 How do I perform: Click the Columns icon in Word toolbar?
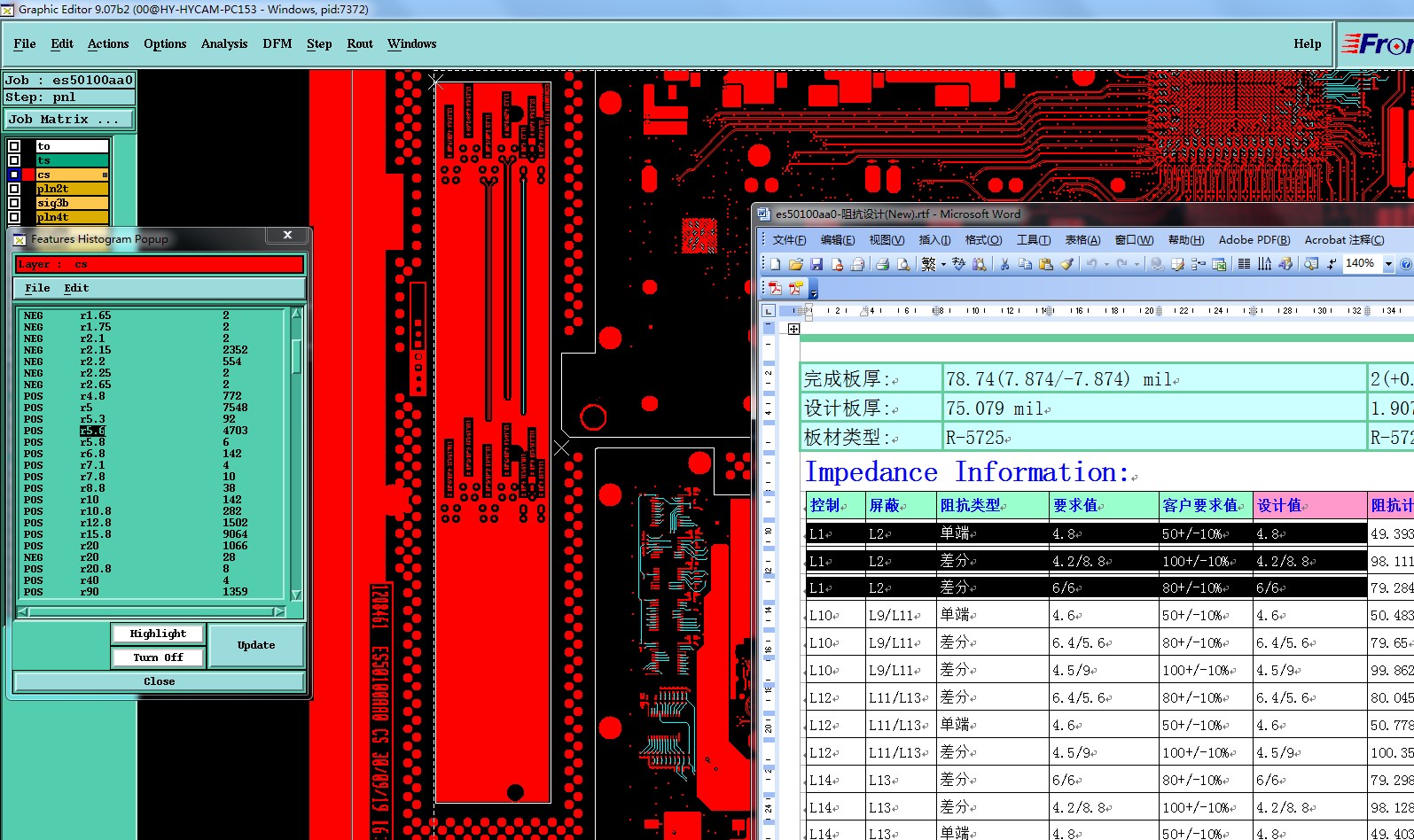tap(1245, 264)
